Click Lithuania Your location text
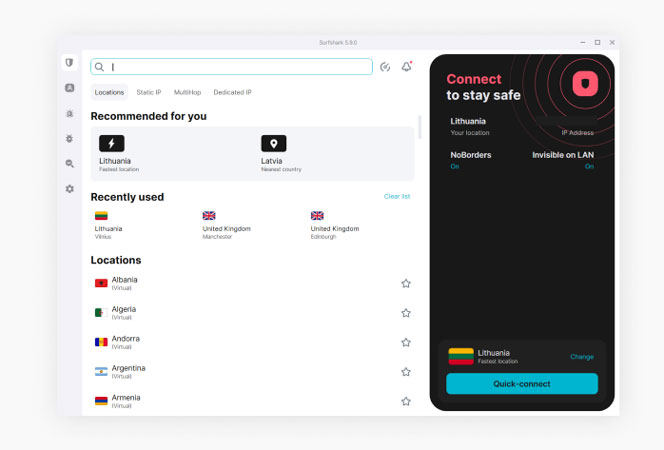Screen dimensions: 664x450 click(x=470, y=126)
